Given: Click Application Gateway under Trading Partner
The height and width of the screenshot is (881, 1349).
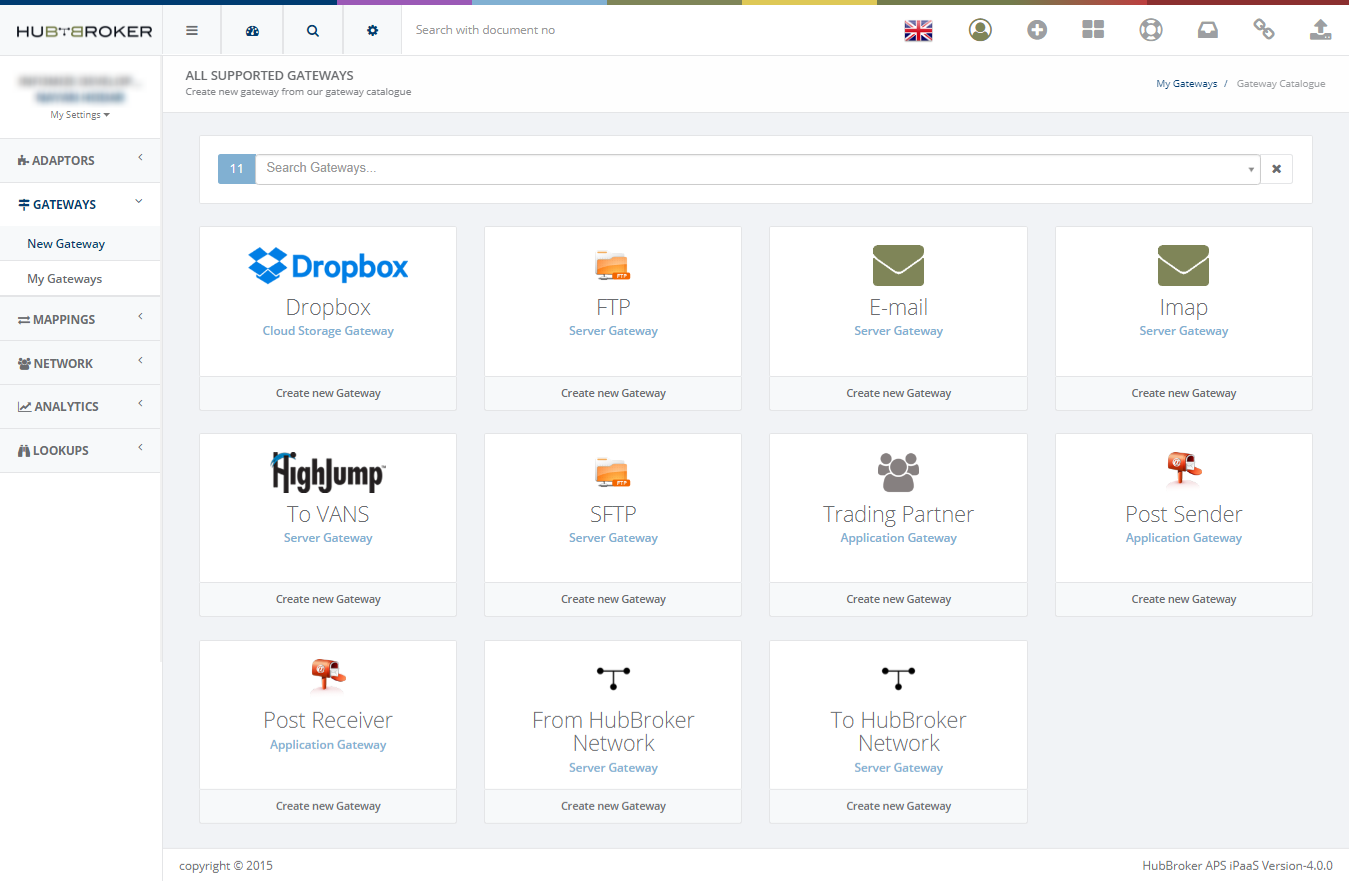Looking at the screenshot, I should pyautogui.click(x=898, y=538).
